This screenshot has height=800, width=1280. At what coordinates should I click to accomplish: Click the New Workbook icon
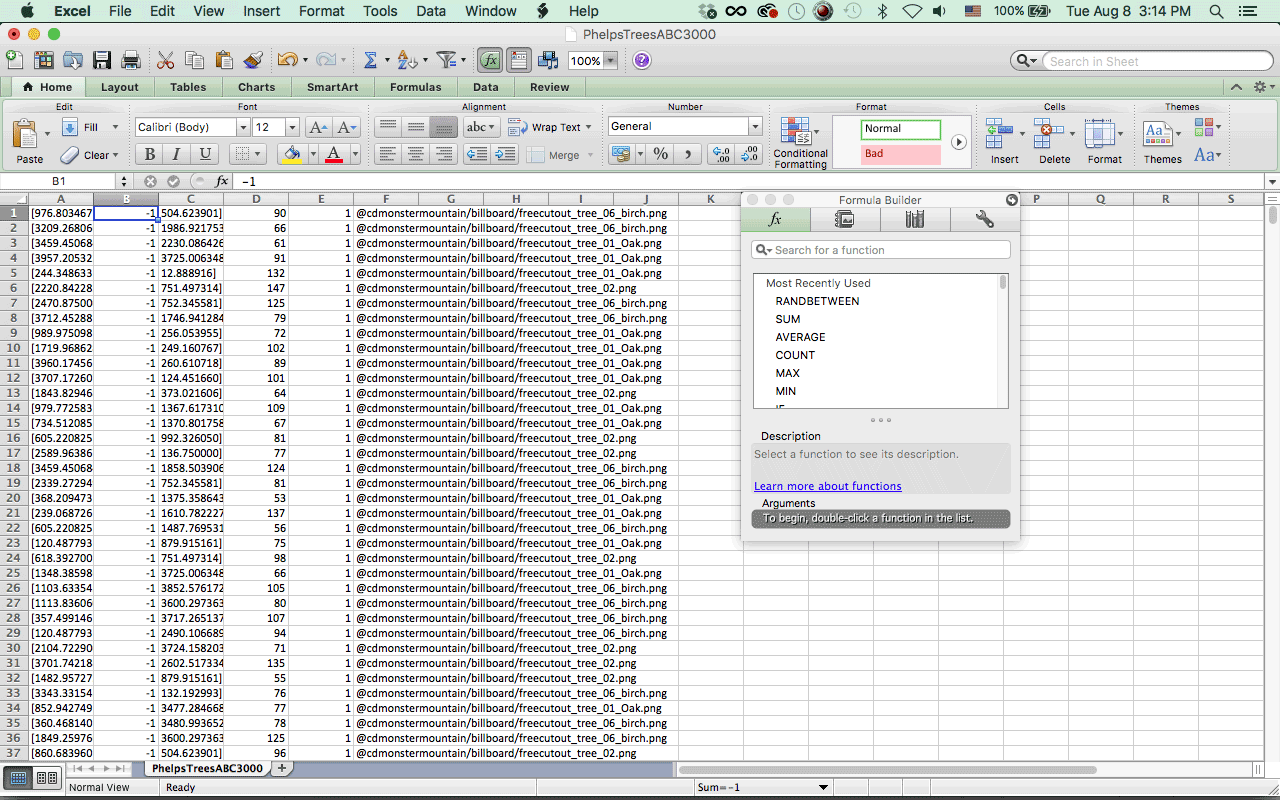pyautogui.click(x=15, y=60)
